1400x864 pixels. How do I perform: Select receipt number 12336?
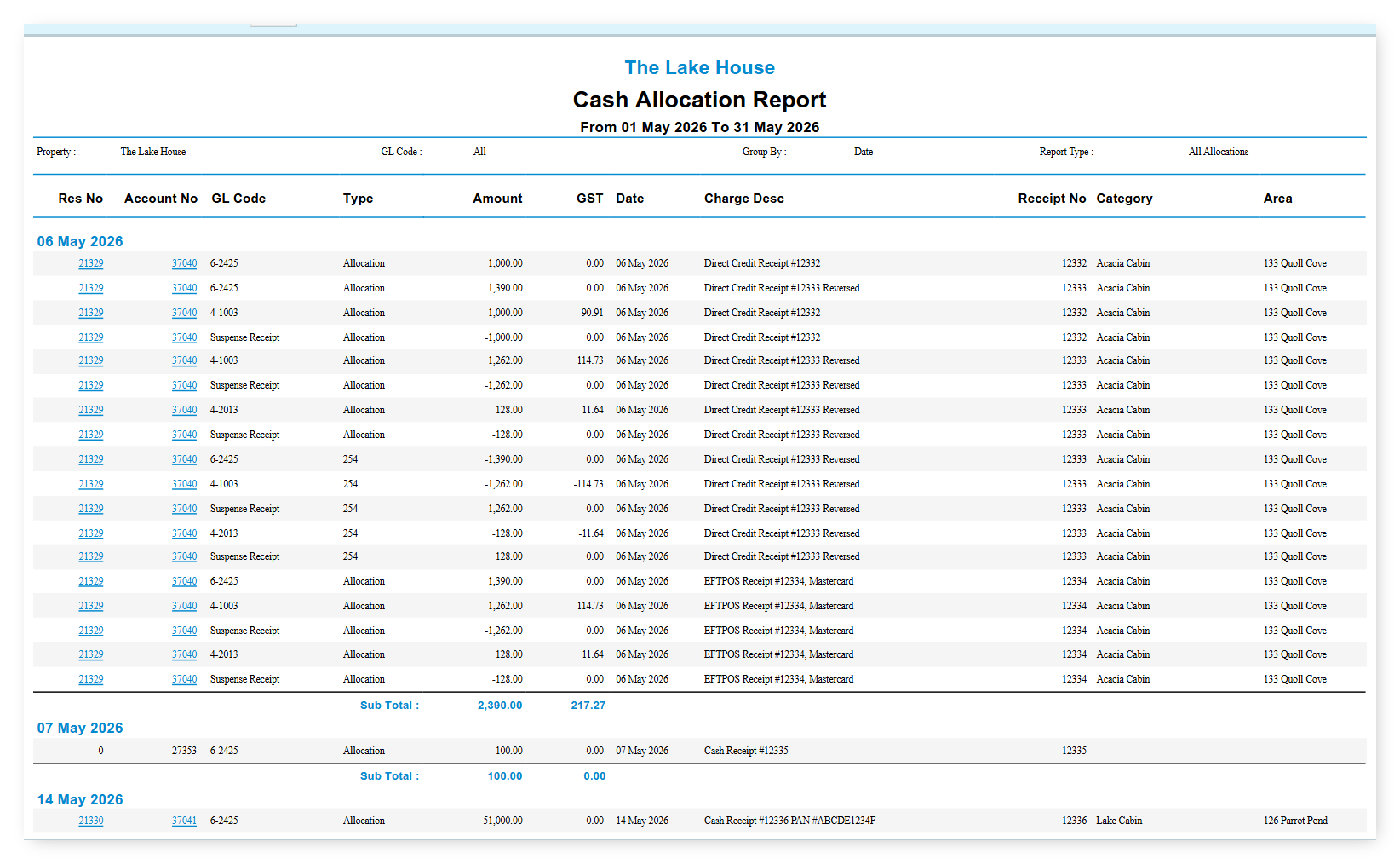[1074, 821]
